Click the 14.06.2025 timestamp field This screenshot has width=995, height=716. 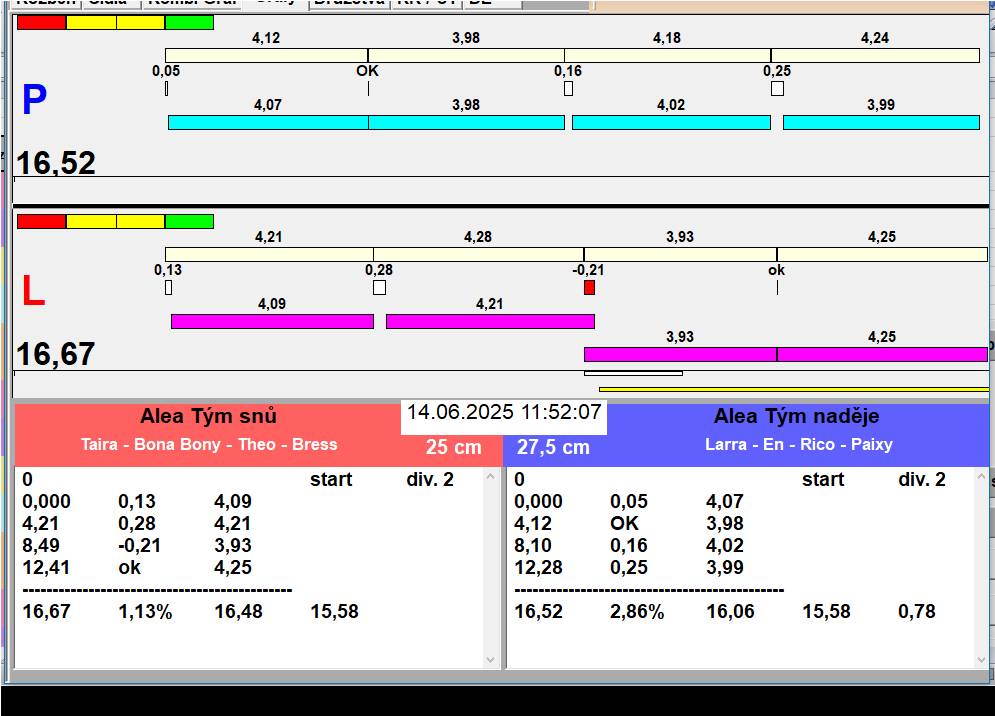pyautogui.click(x=503, y=413)
